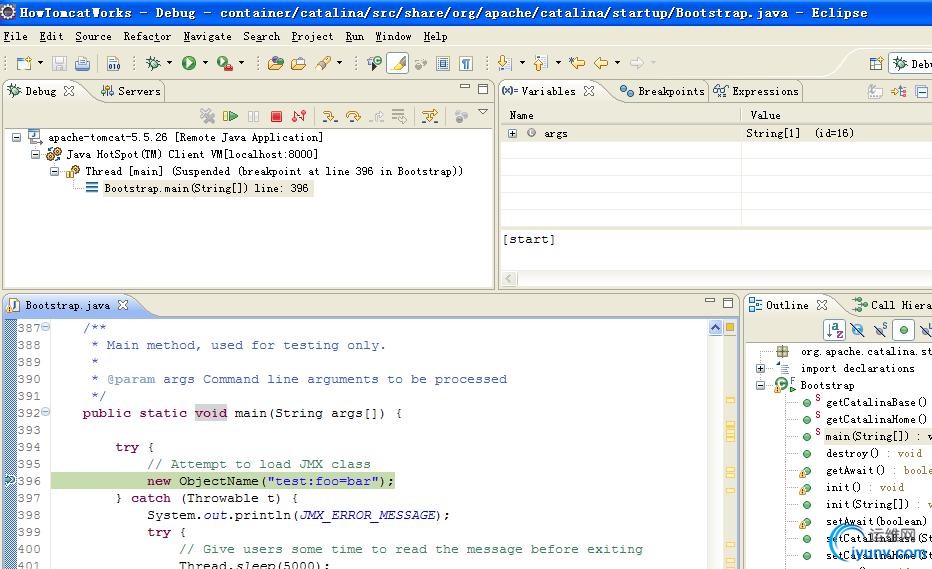Image resolution: width=932 pixels, height=569 pixels.
Task: Step into the current line
Action: point(330,116)
